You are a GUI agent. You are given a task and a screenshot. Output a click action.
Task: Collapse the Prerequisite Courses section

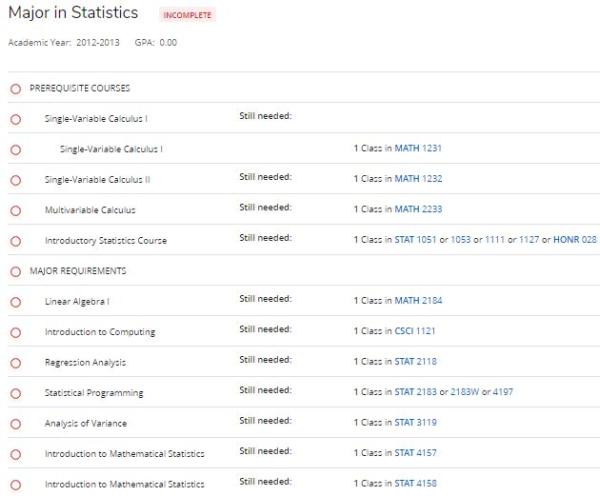[x=80, y=88]
